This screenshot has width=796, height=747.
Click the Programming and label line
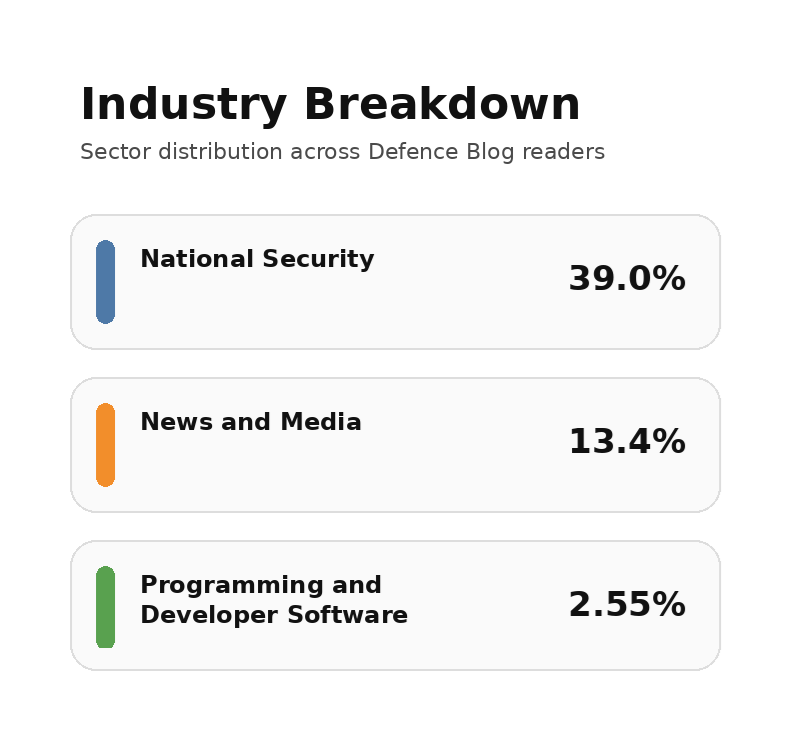[x=261, y=585]
